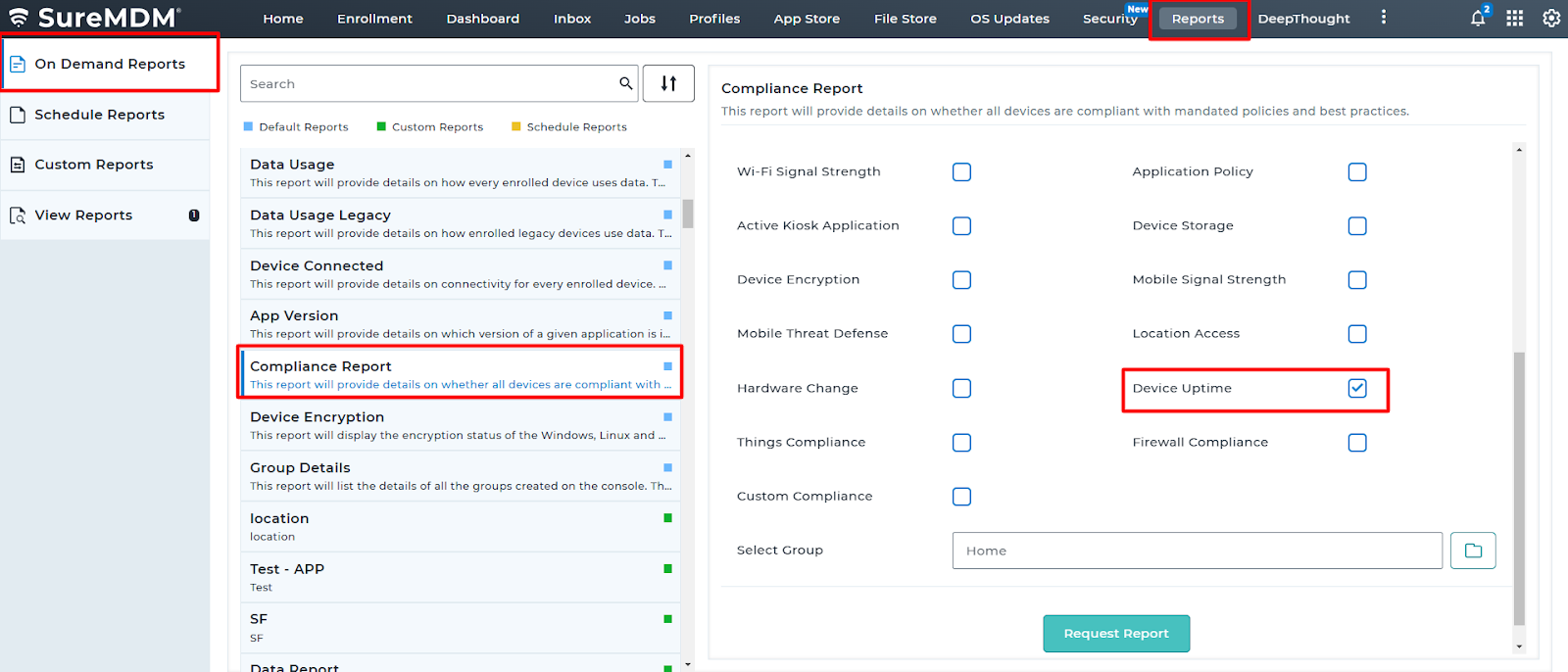Viewport: 1568px width, 672px height.
Task: Open the File Store menu
Action: 906,19
